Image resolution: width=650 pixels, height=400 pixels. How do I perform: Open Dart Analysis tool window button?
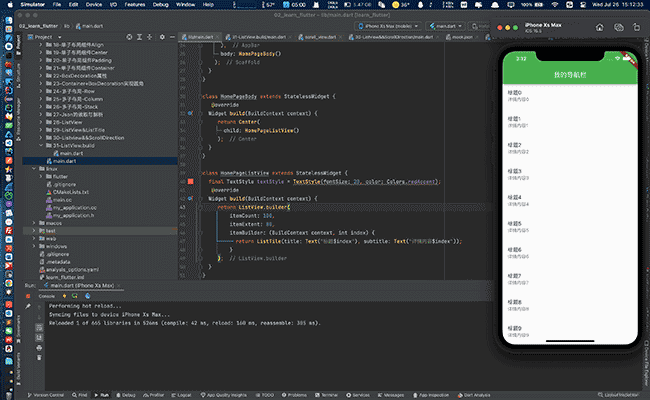point(474,395)
